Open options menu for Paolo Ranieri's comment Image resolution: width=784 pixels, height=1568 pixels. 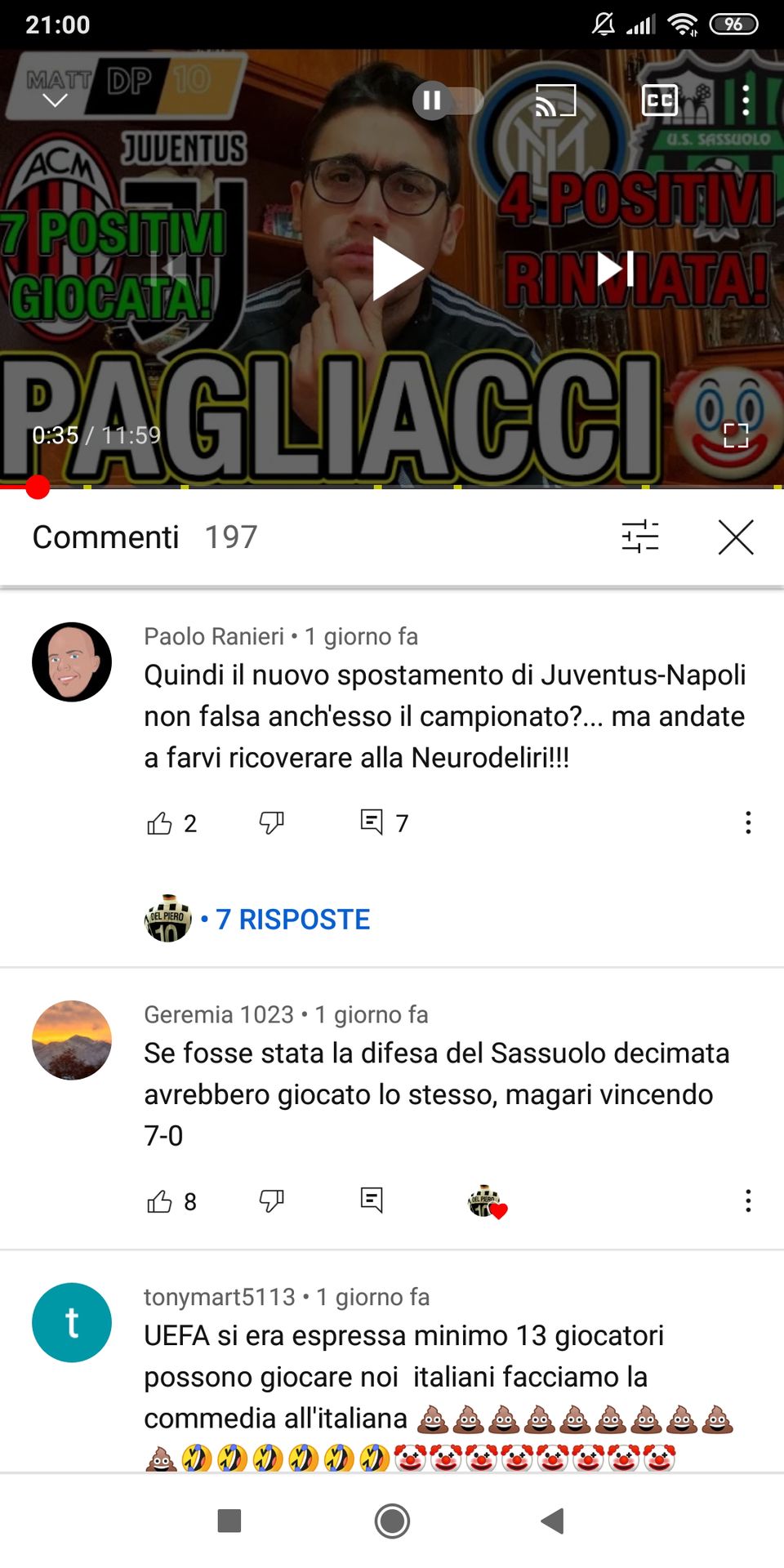tap(748, 822)
